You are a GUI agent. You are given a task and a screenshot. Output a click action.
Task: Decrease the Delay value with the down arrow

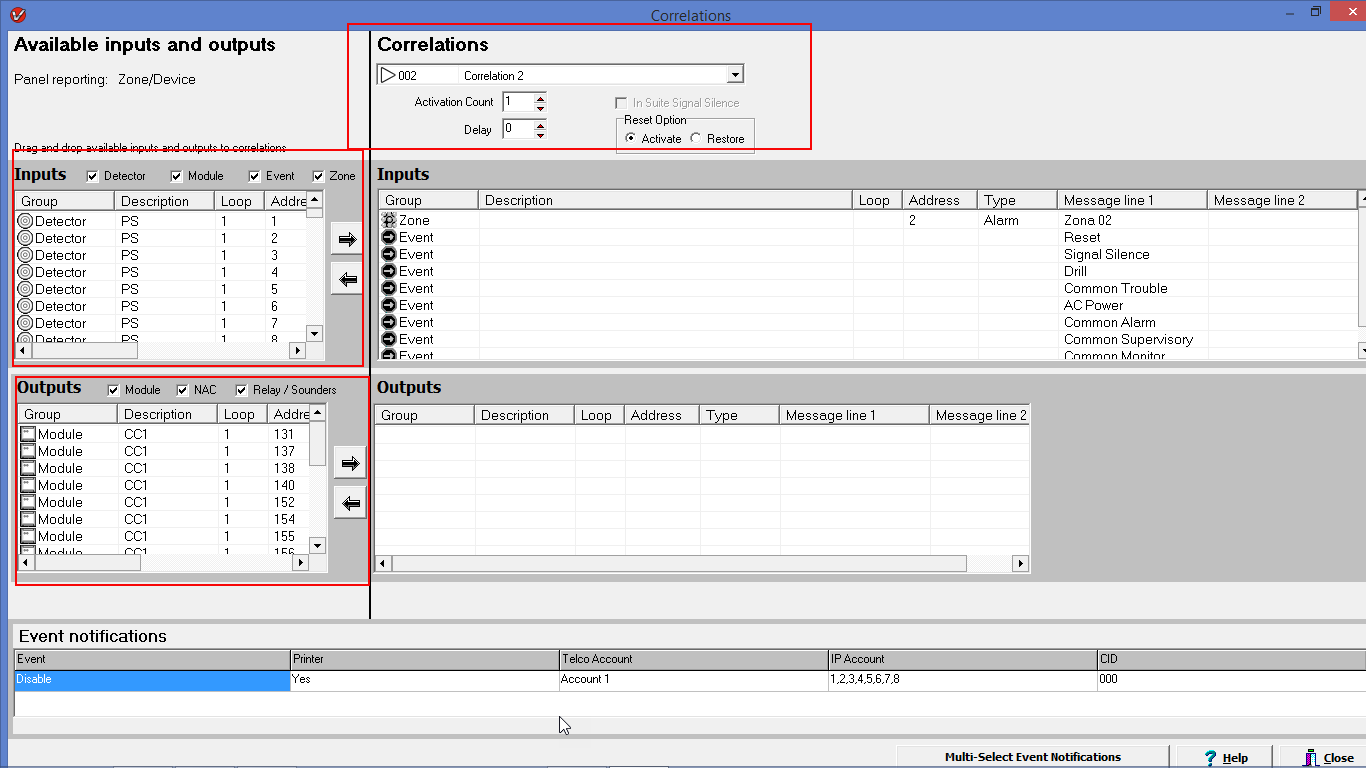click(x=540, y=133)
